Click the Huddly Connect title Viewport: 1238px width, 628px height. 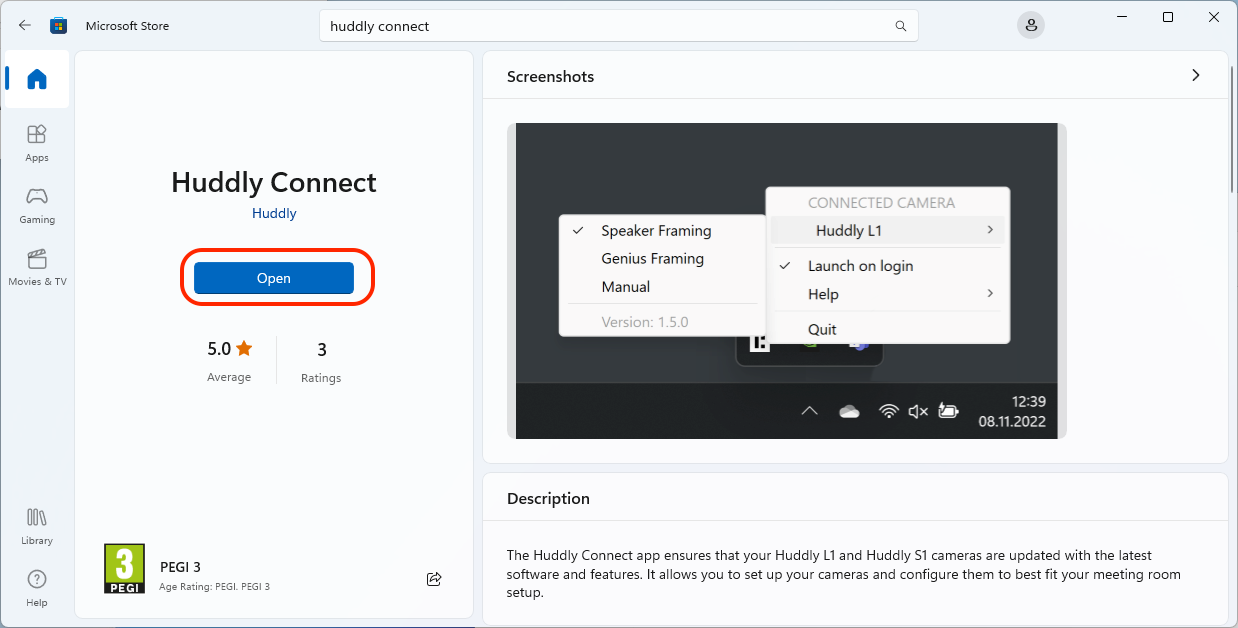[x=274, y=182]
